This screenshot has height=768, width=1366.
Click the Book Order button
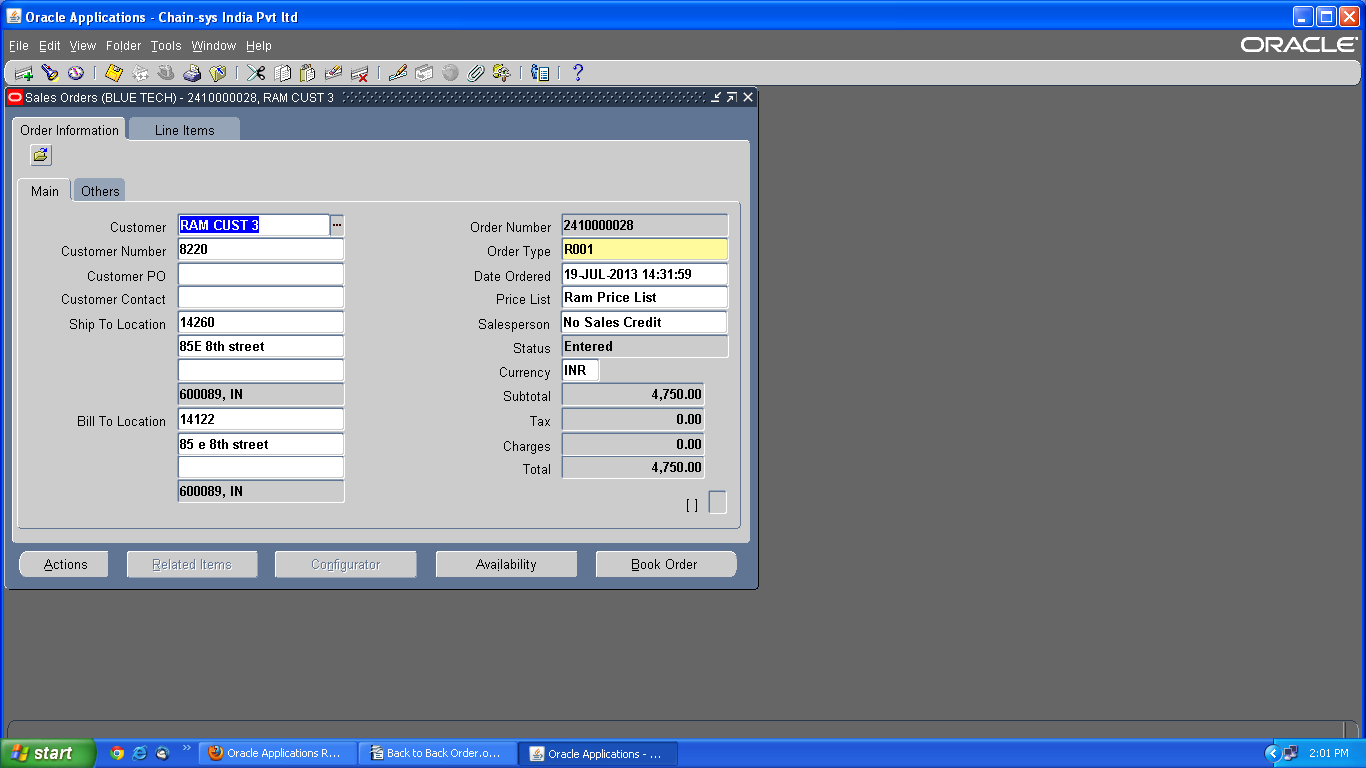665,564
